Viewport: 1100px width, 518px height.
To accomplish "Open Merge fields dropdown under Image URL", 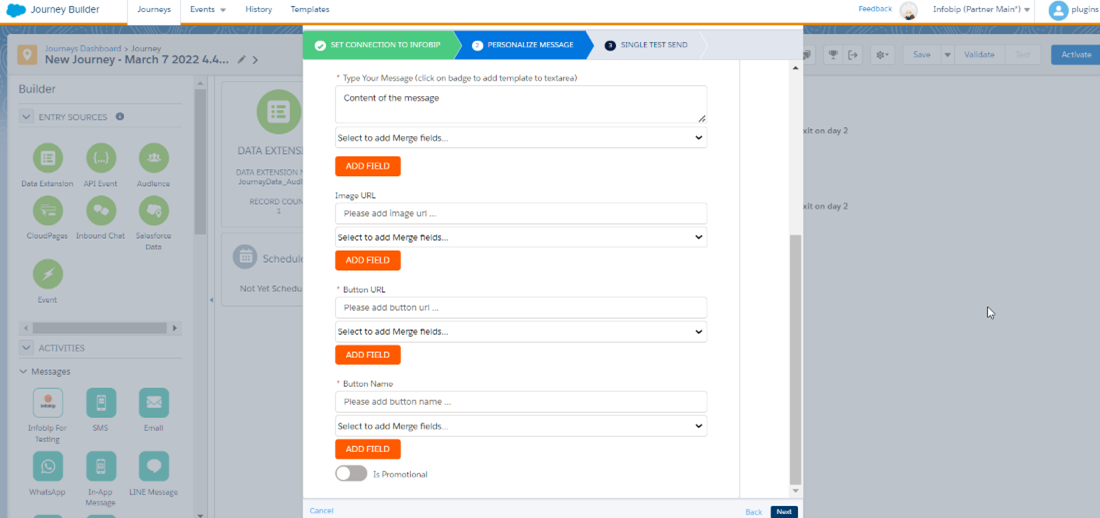I will 521,237.
